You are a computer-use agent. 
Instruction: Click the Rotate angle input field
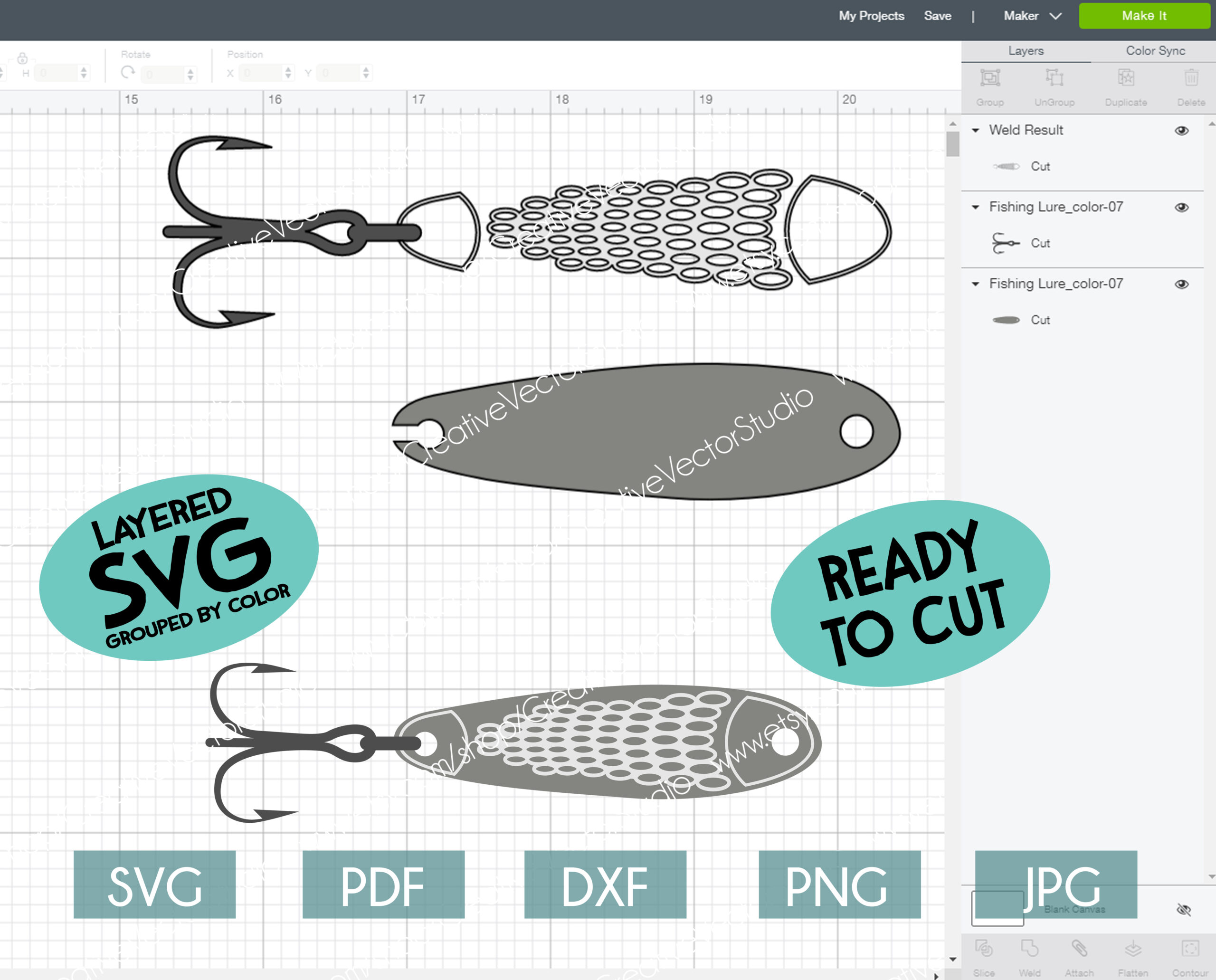click(162, 75)
